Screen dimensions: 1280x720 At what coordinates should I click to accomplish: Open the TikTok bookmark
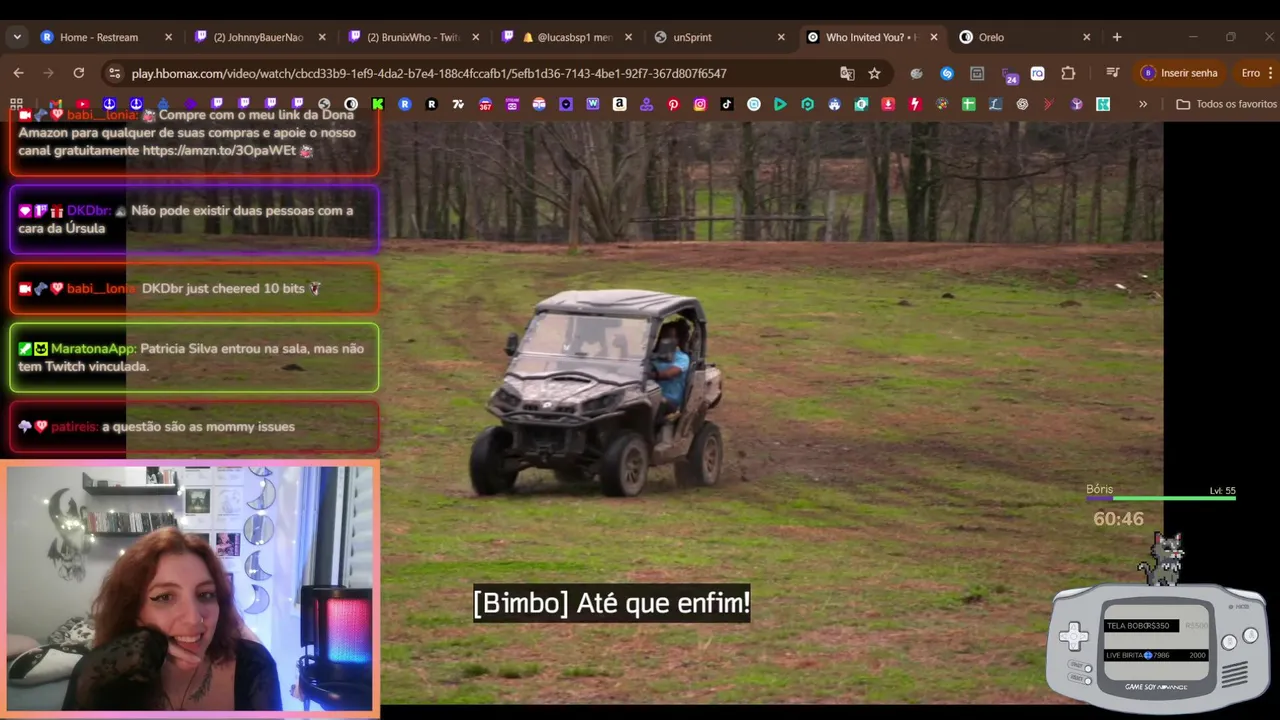pos(727,104)
